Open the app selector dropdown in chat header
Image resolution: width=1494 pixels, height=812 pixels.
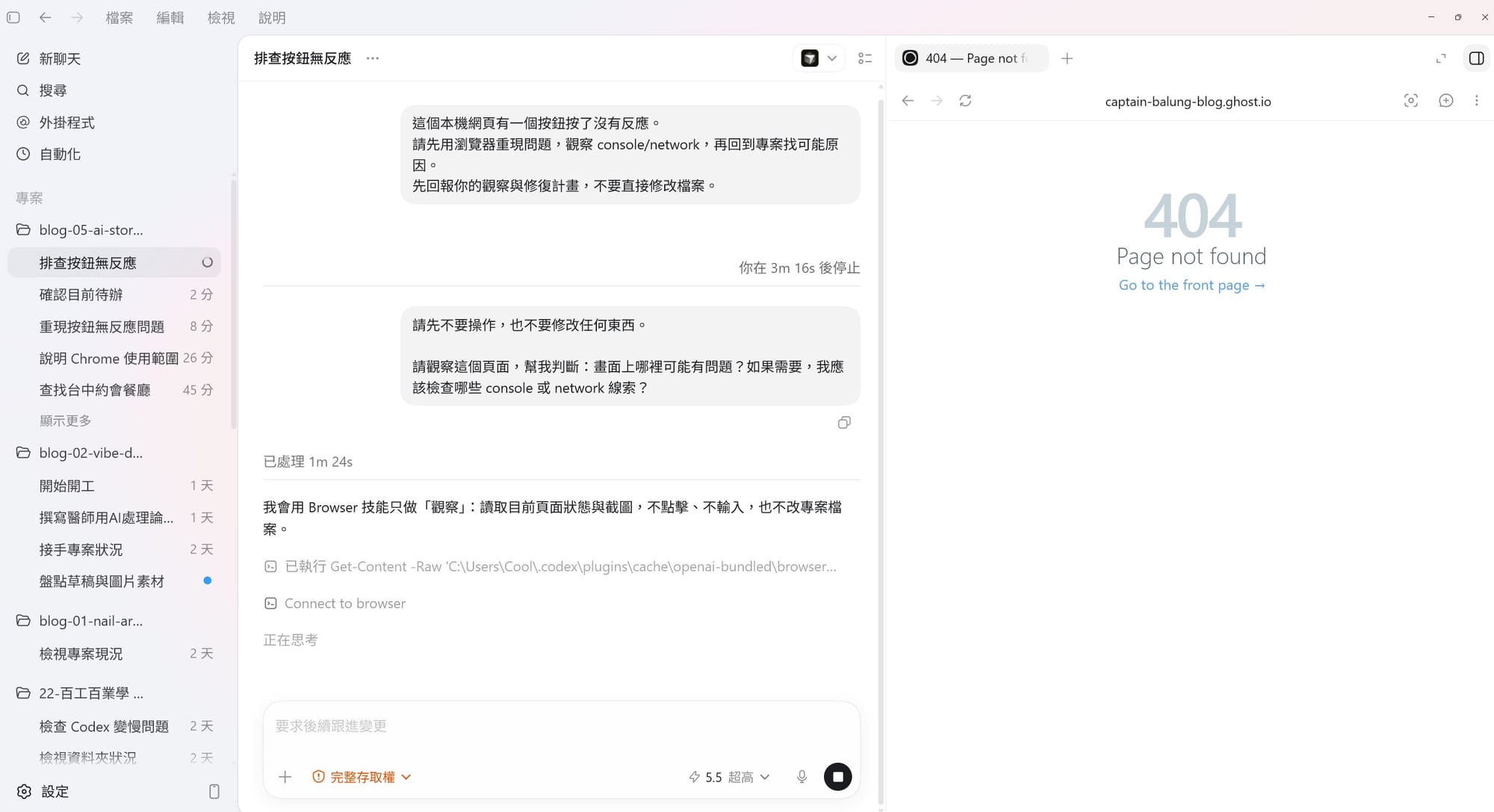(x=819, y=58)
